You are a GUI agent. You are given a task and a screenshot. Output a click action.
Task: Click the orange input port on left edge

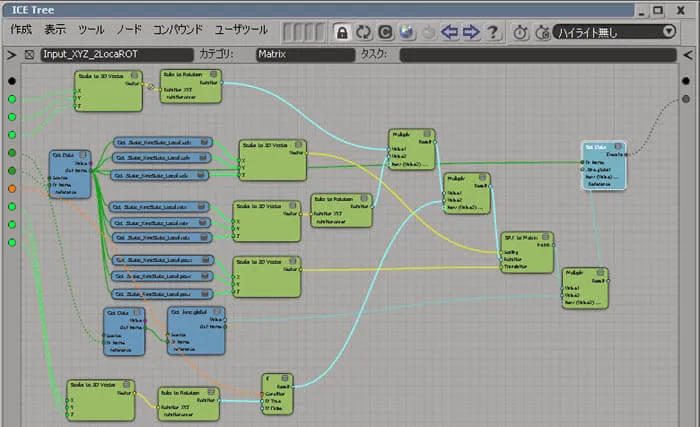tap(12, 189)
